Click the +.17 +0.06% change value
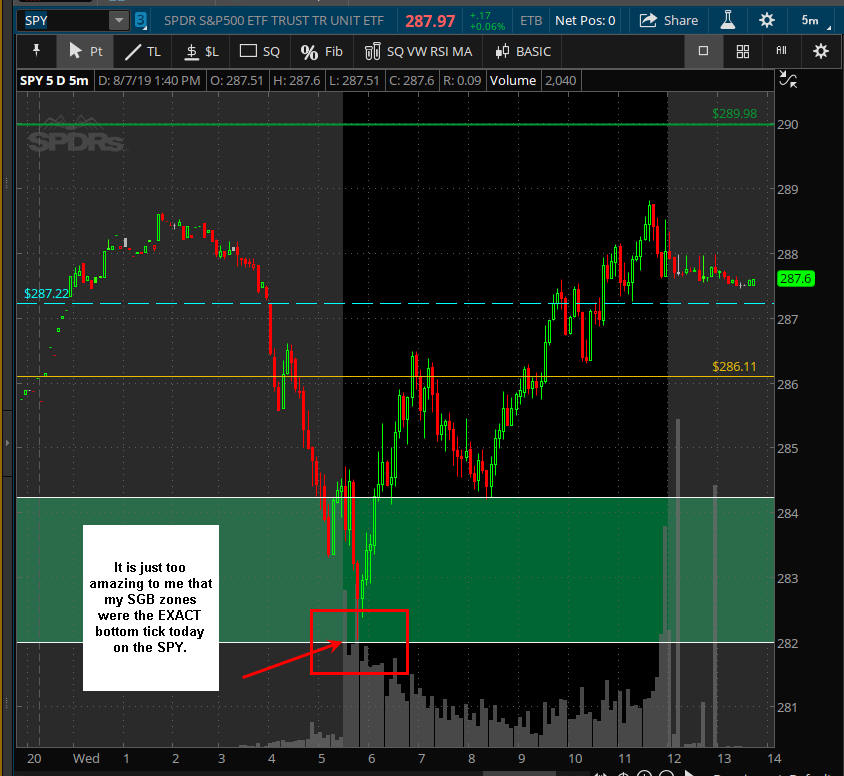Image resolution: width=844 pixels, height=776 pixels. [487, 21]
